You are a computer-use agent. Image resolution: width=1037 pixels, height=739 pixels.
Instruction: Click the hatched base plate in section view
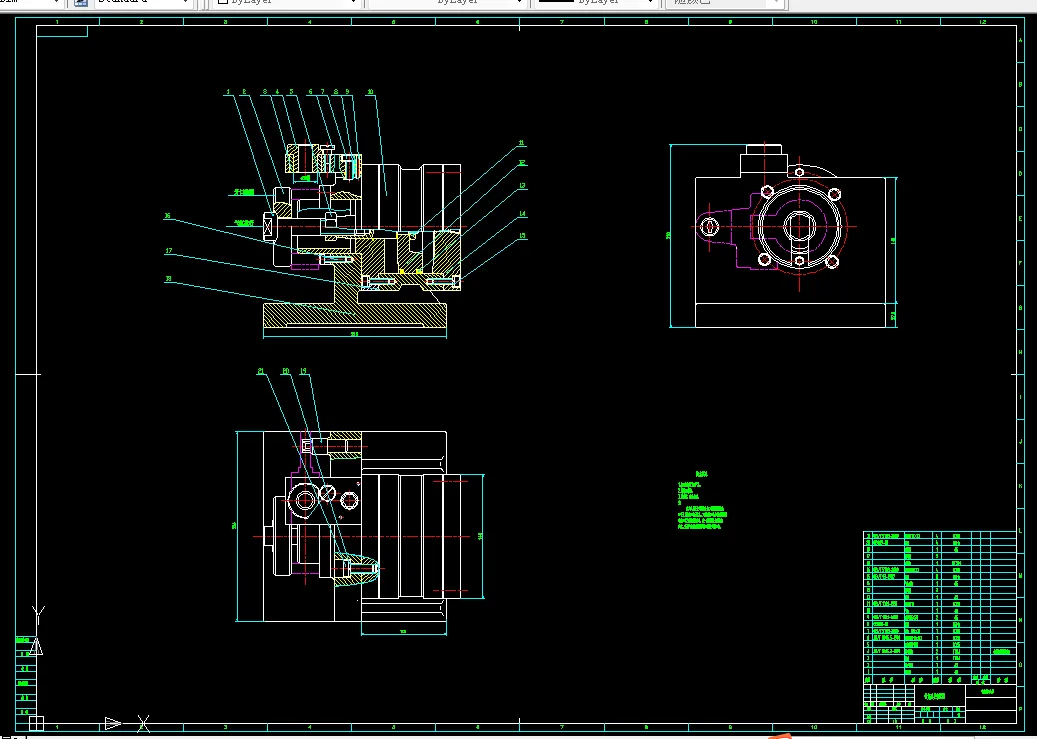[x=354, y=315]
